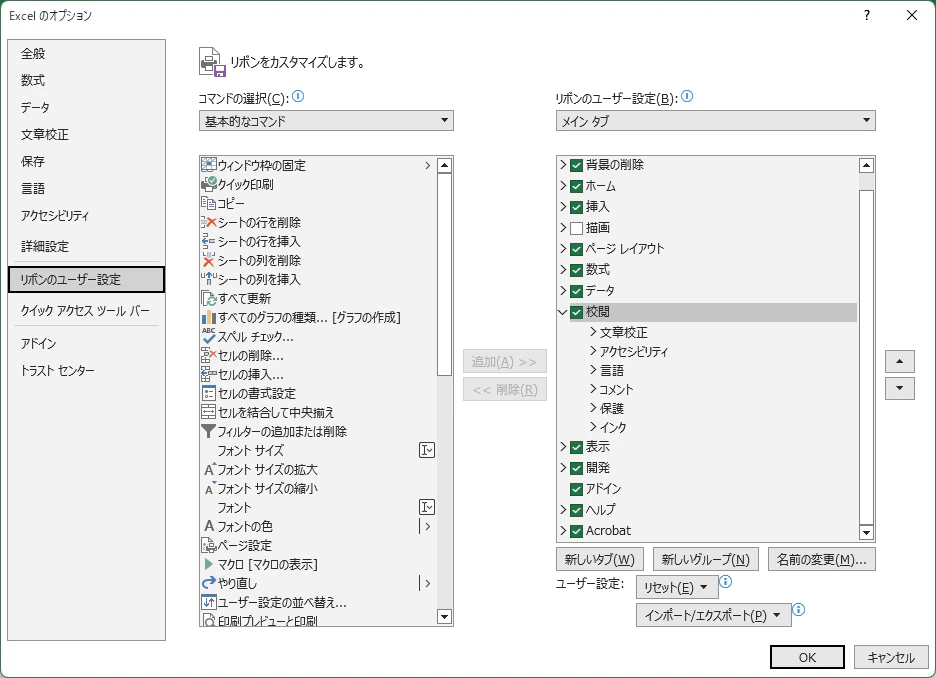Select the フォントの色 icon
This screenshot has width=936, height=678.
click(209, 526)
